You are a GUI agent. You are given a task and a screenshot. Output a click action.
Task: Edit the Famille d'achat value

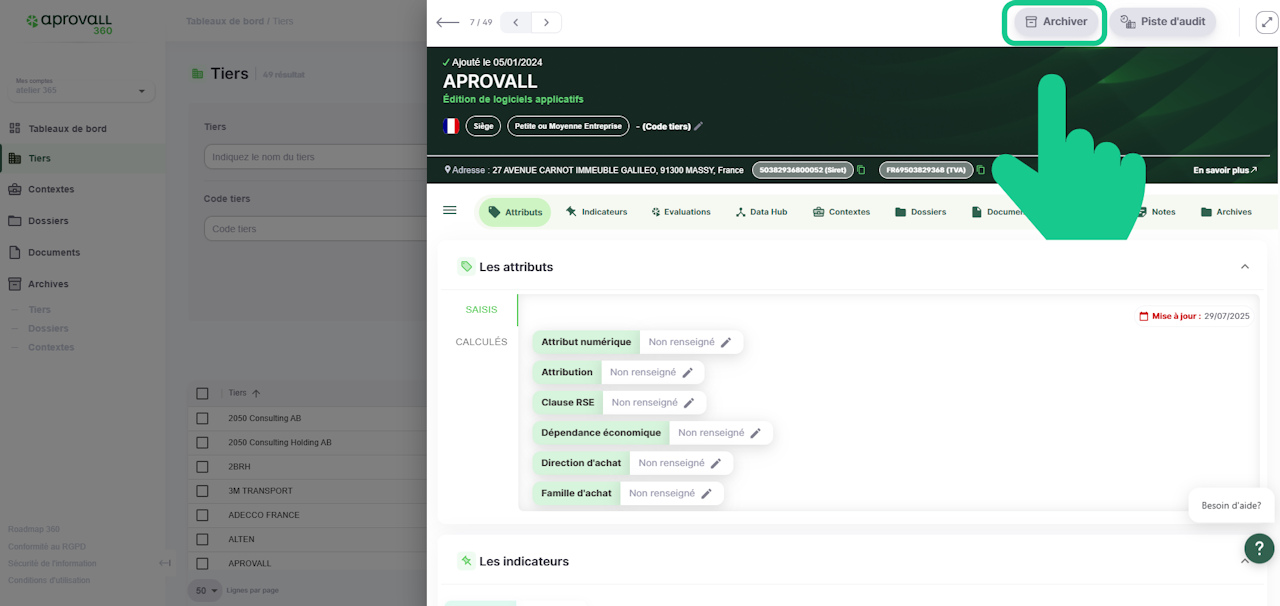click(706, 493)
